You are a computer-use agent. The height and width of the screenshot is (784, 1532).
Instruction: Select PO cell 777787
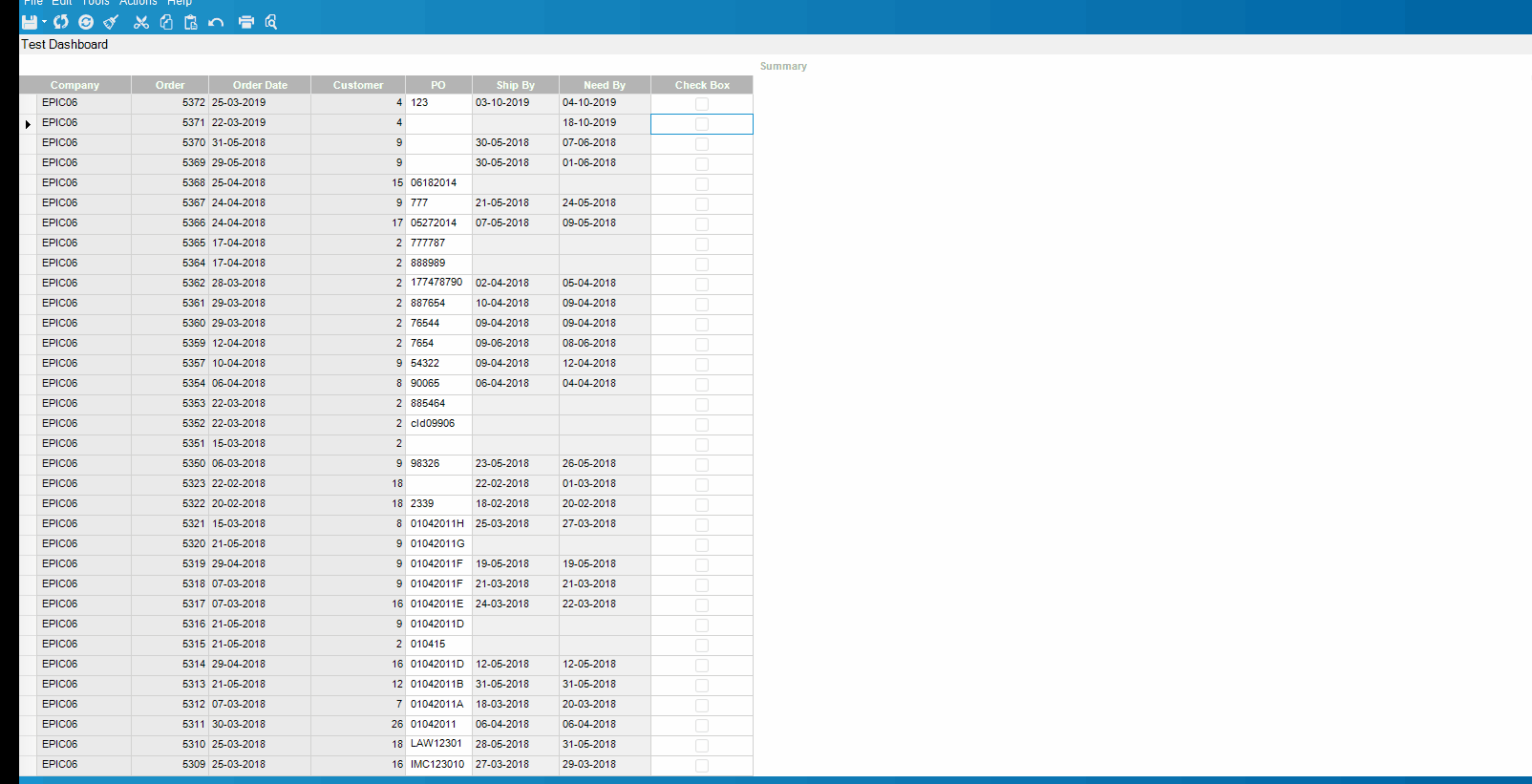[438, 244]
